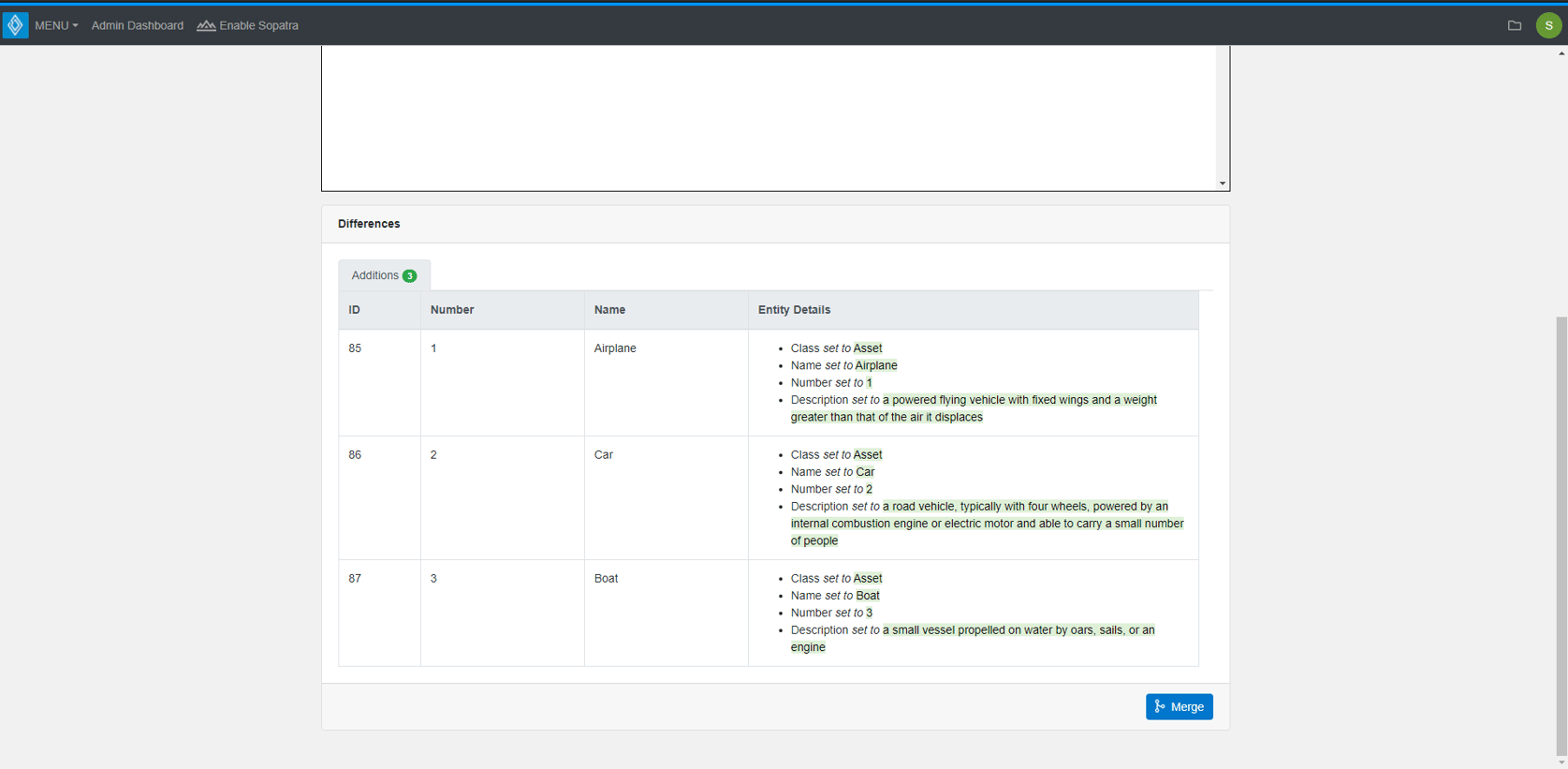
Task: Click the Number column header
Action: (503, 310)
